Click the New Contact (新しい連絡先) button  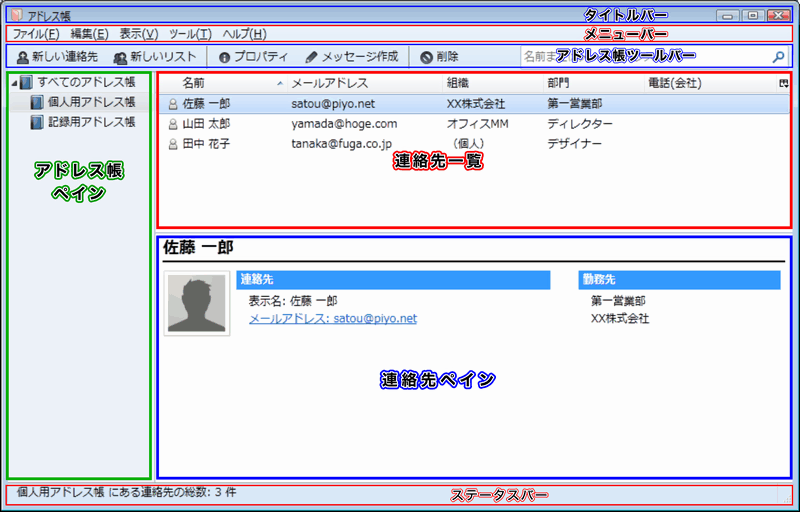57,57
